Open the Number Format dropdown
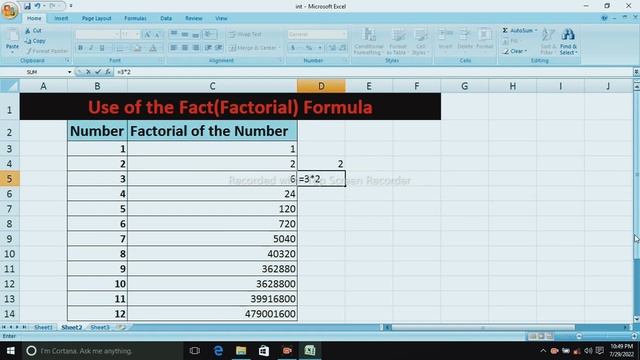640x360 pixels. point(344,34)
